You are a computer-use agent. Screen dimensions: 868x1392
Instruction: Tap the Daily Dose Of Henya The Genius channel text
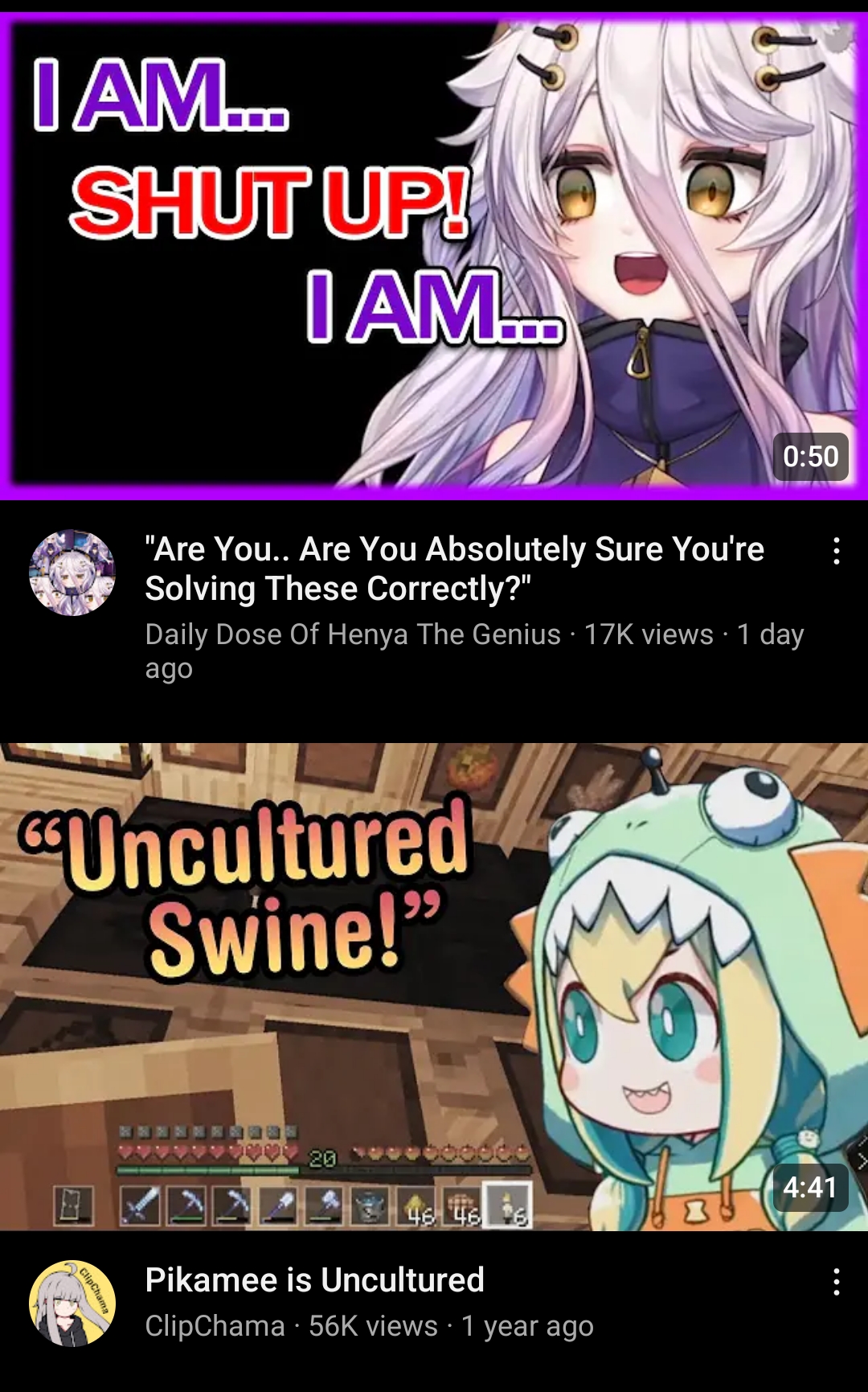click(x=353, y=634)
